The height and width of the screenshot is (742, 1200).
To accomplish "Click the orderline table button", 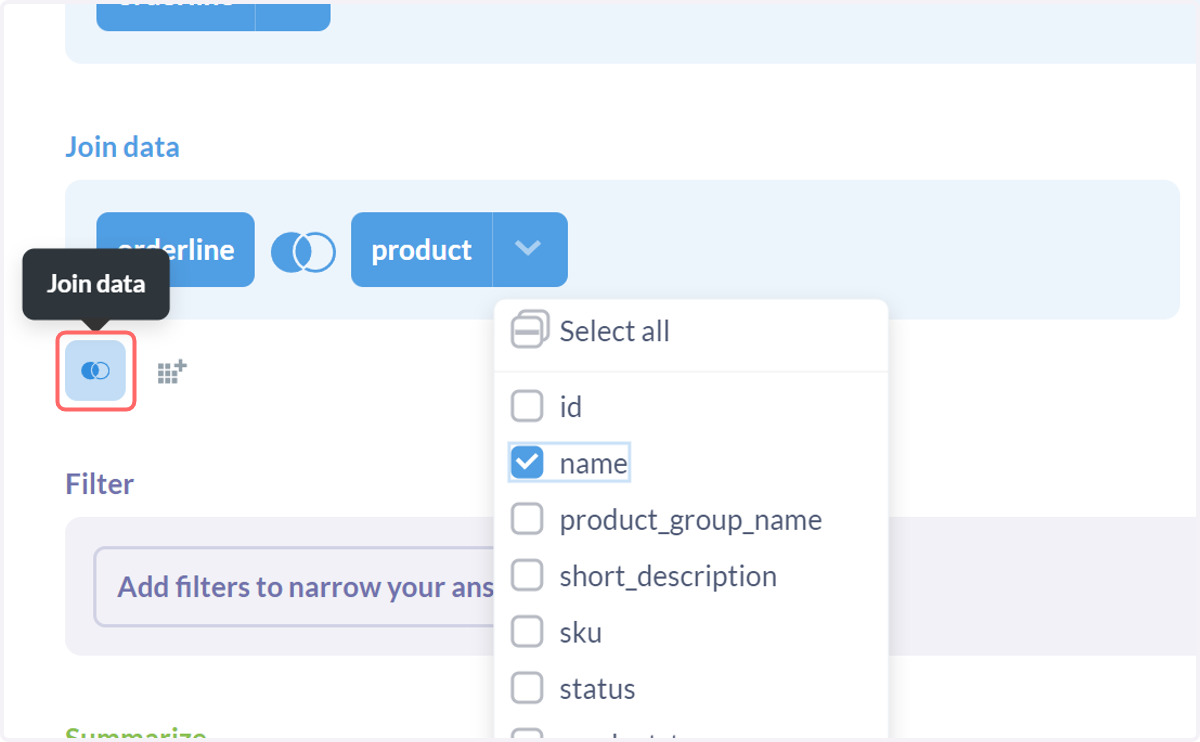I will pos(176,249).
